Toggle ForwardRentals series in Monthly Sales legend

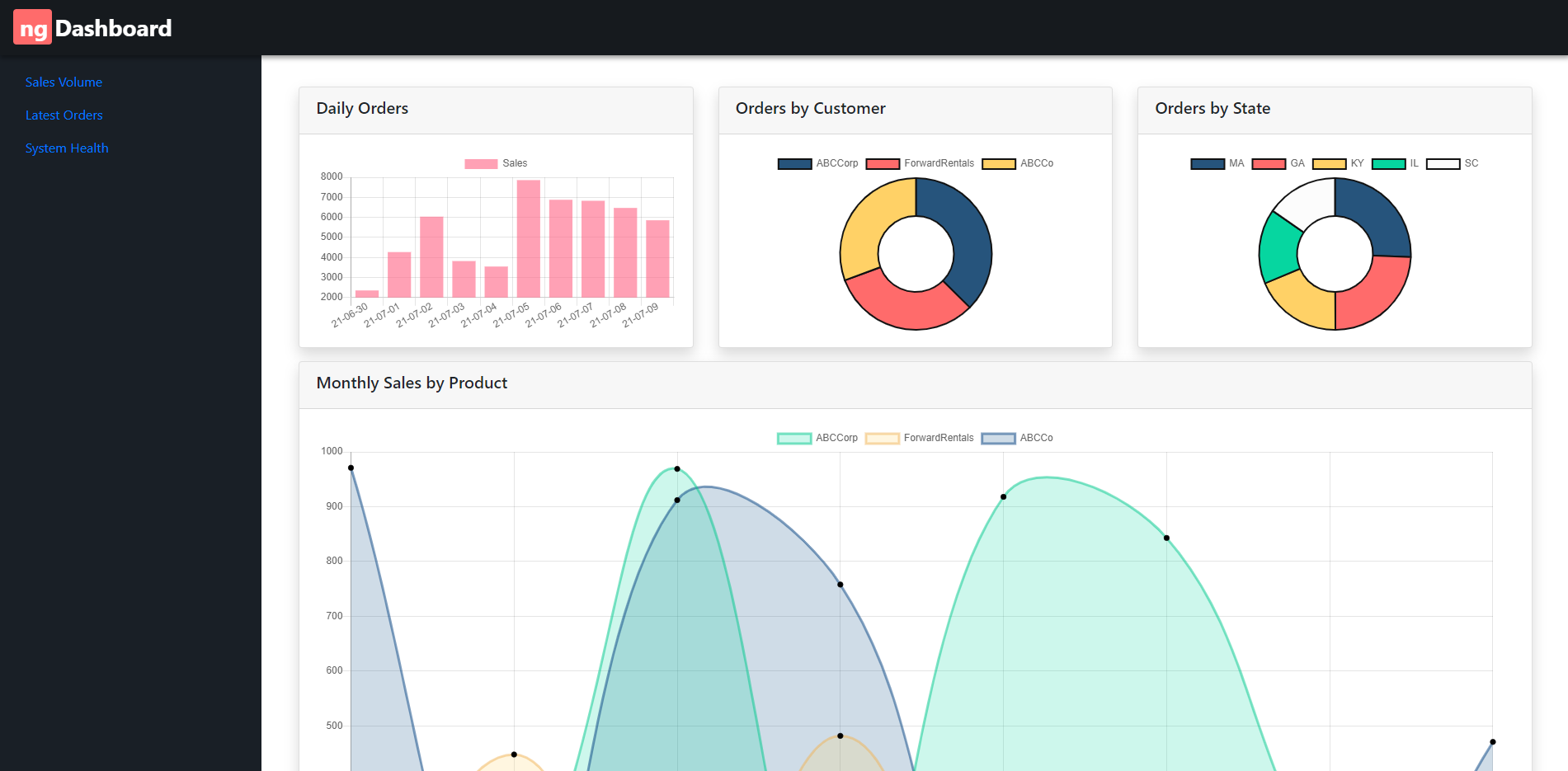click(x=882, y=437)
